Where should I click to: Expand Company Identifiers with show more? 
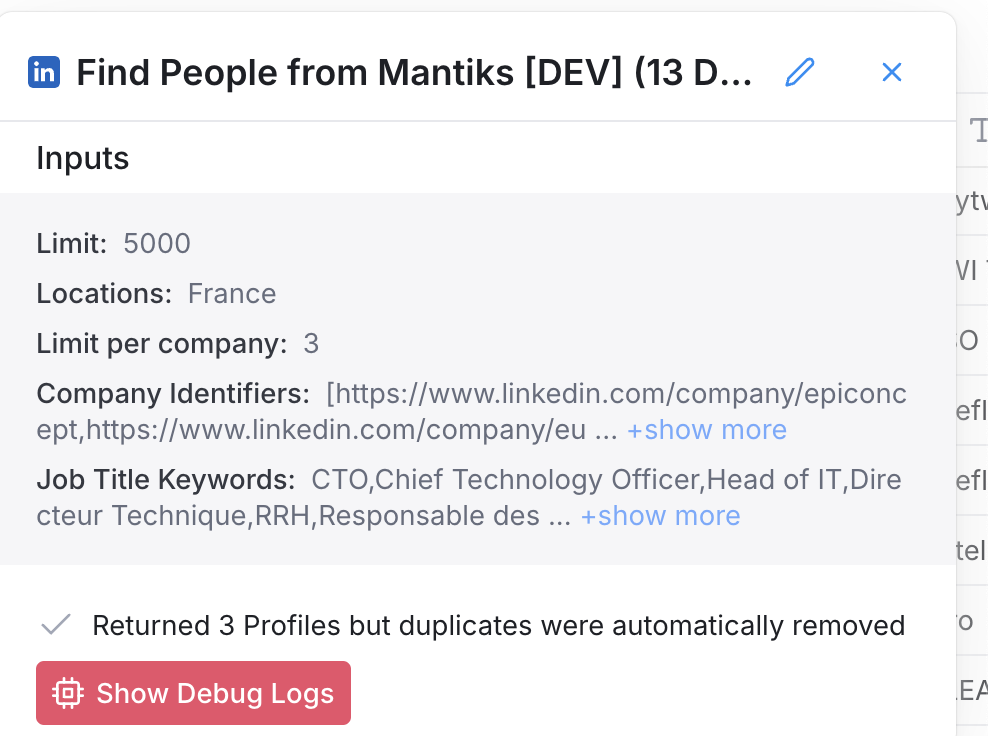pyautogui.click(x=706, y=430)
